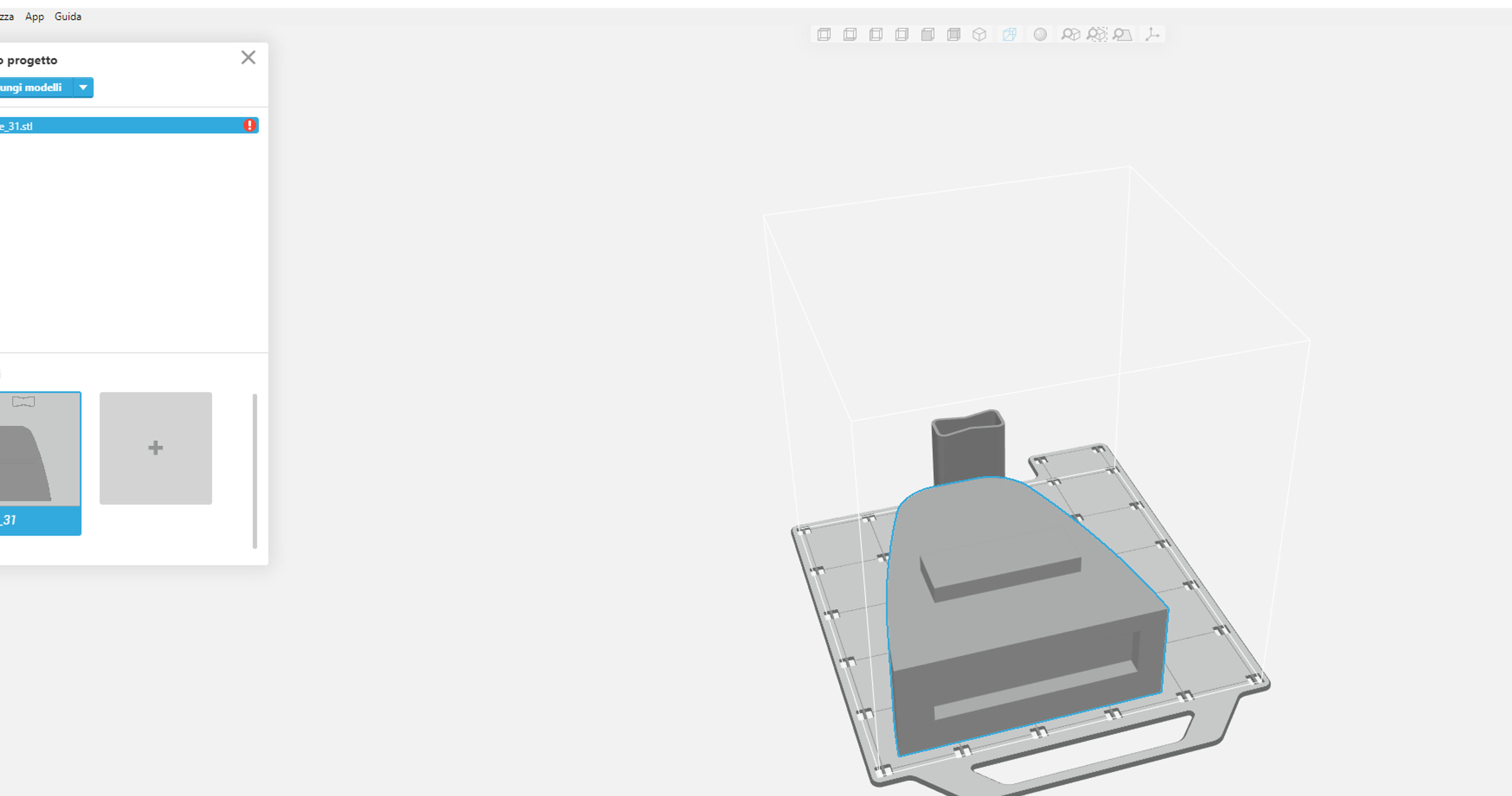Click the build plate icon above thumbnail
This screenshot has width=1512, height=796.
click(24, 401)
